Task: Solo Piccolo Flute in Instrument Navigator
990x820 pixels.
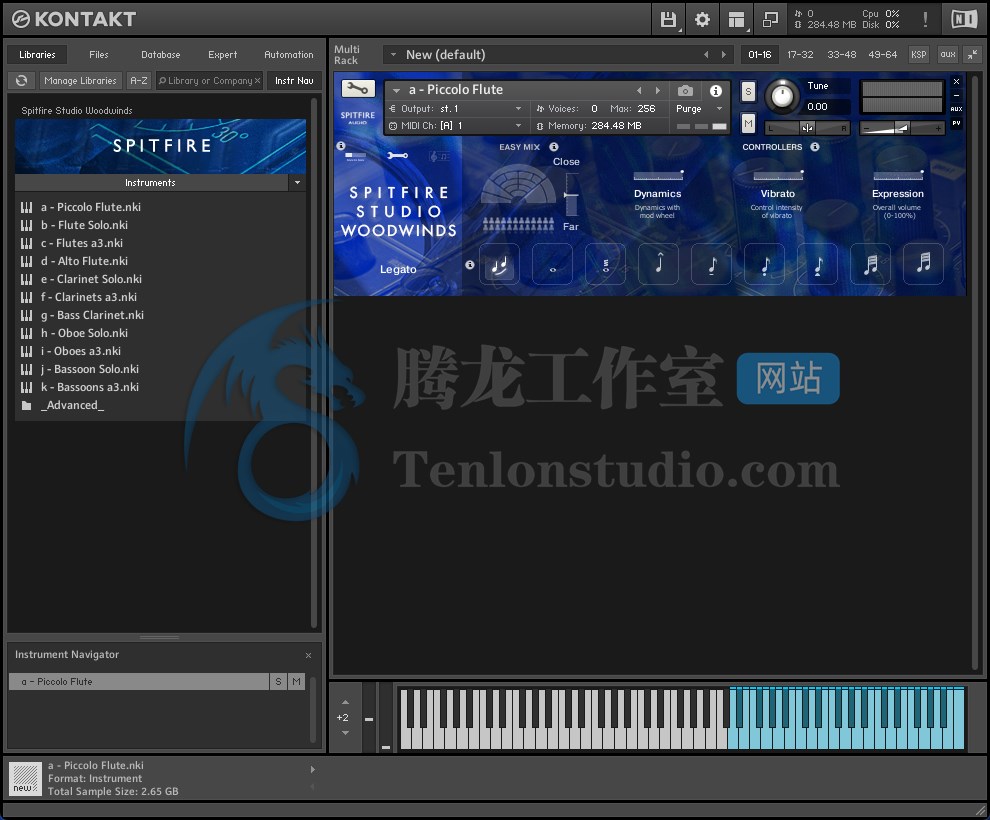Action: click(278, 682)
